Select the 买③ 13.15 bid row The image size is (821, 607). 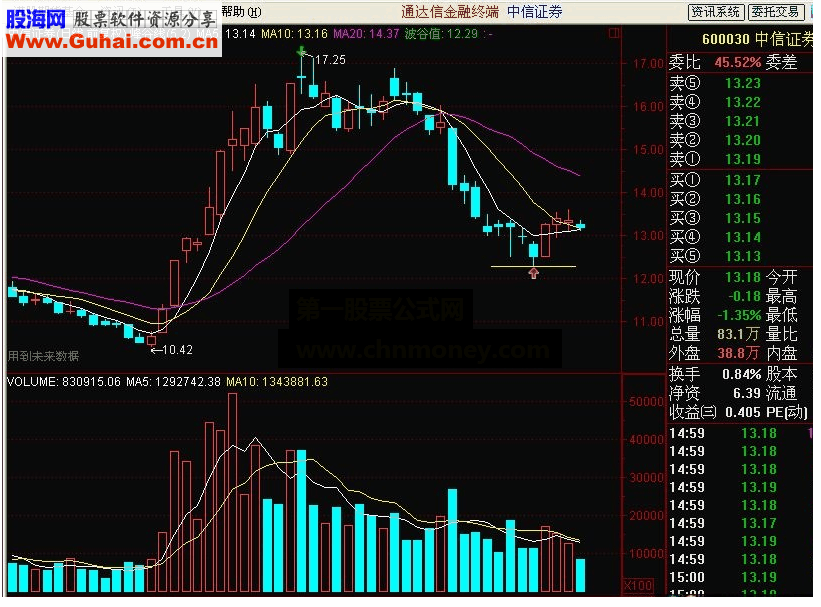point(715,218)
